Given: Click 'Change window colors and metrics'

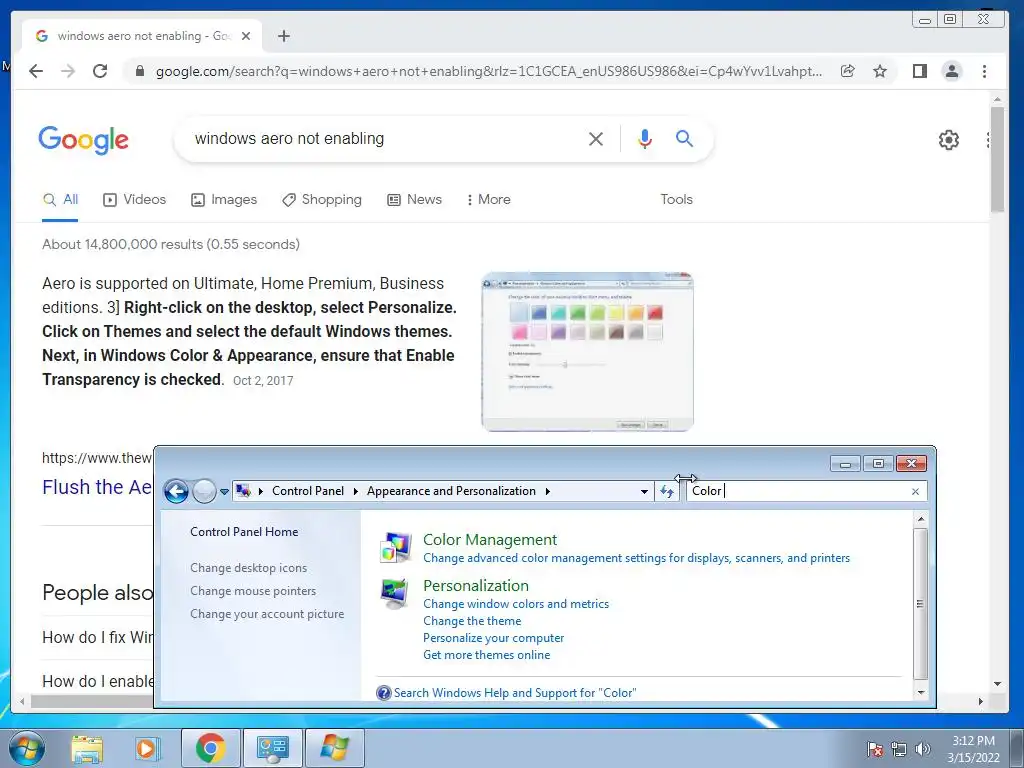Looking at the screenshot, I should tap(516, 604).
